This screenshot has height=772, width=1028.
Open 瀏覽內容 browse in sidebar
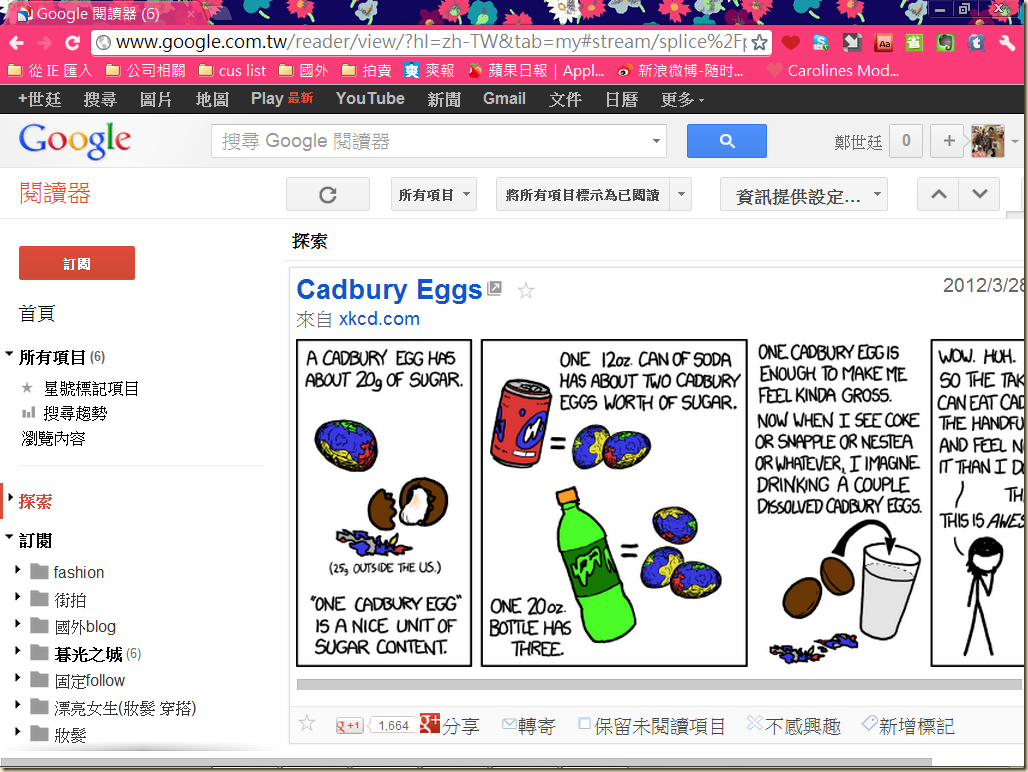(x=54, y=438)
